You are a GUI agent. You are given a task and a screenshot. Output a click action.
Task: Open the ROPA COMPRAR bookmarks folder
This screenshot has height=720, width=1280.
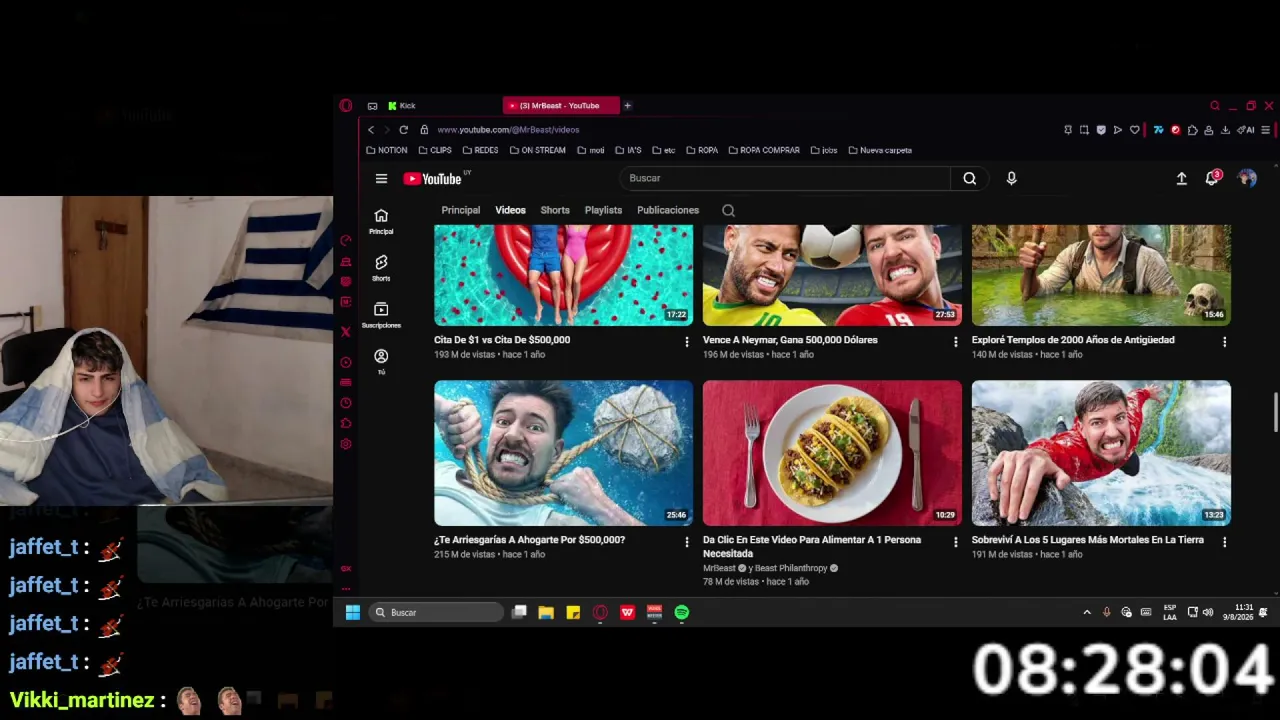coord(764,151)
